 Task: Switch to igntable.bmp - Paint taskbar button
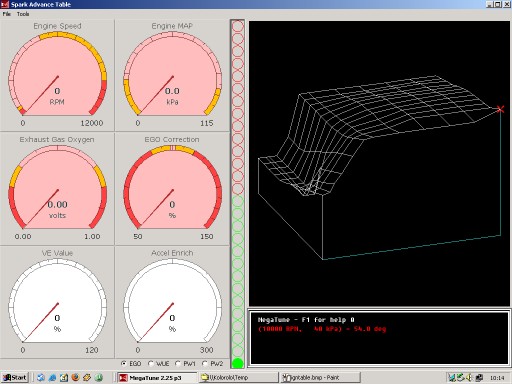321,377
